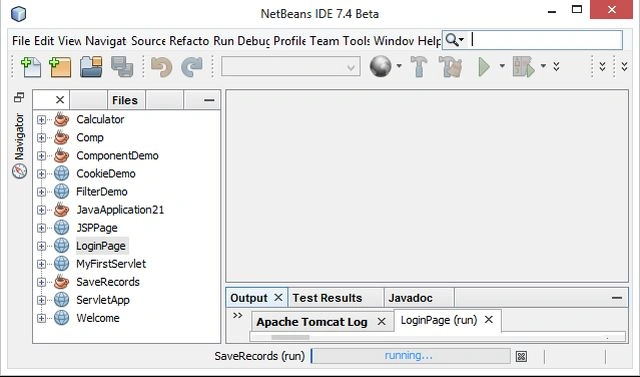
Task: Click the running progress bar
Action: 410,356
